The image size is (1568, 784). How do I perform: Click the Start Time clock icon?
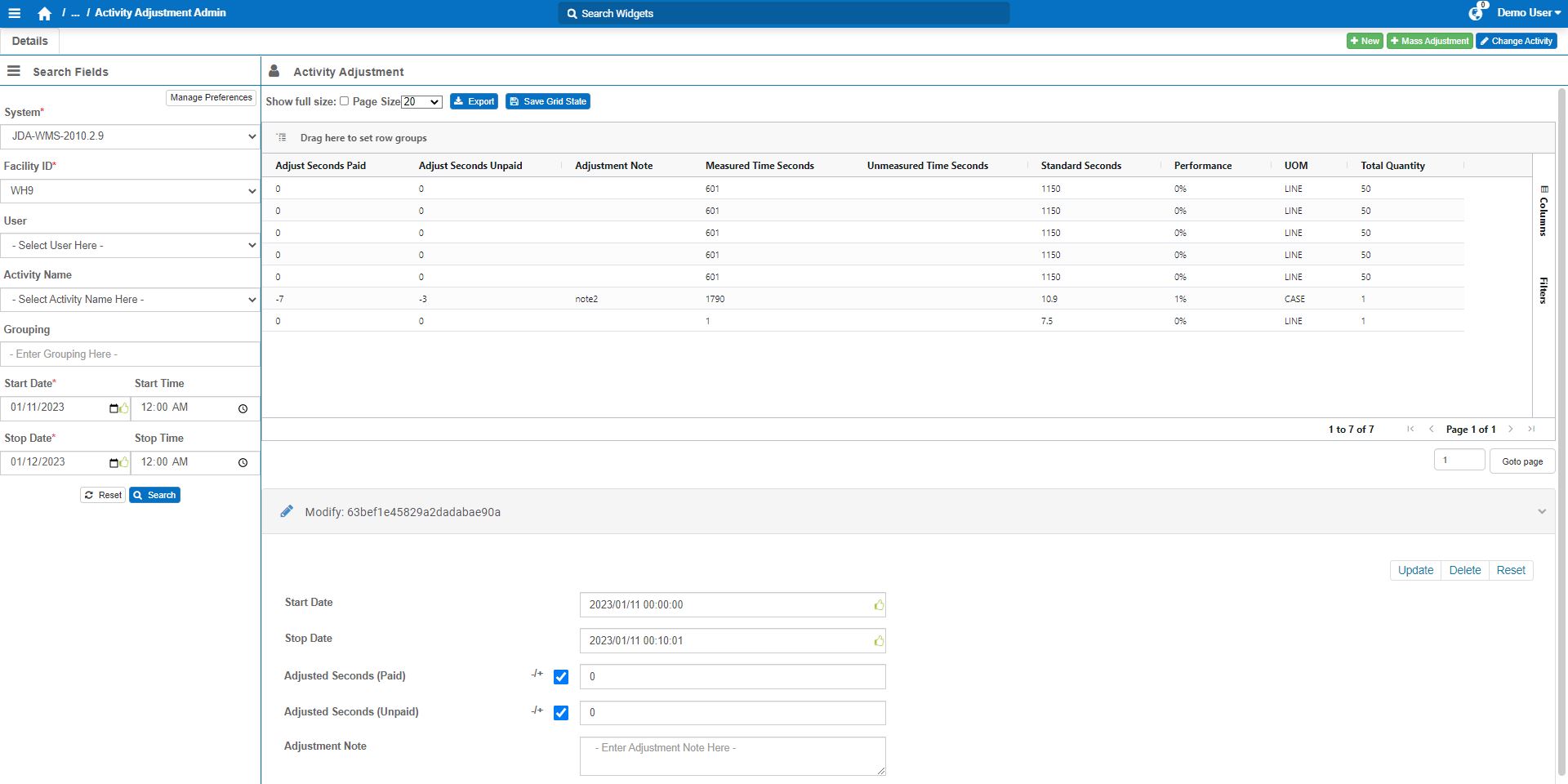coord(243,408)
